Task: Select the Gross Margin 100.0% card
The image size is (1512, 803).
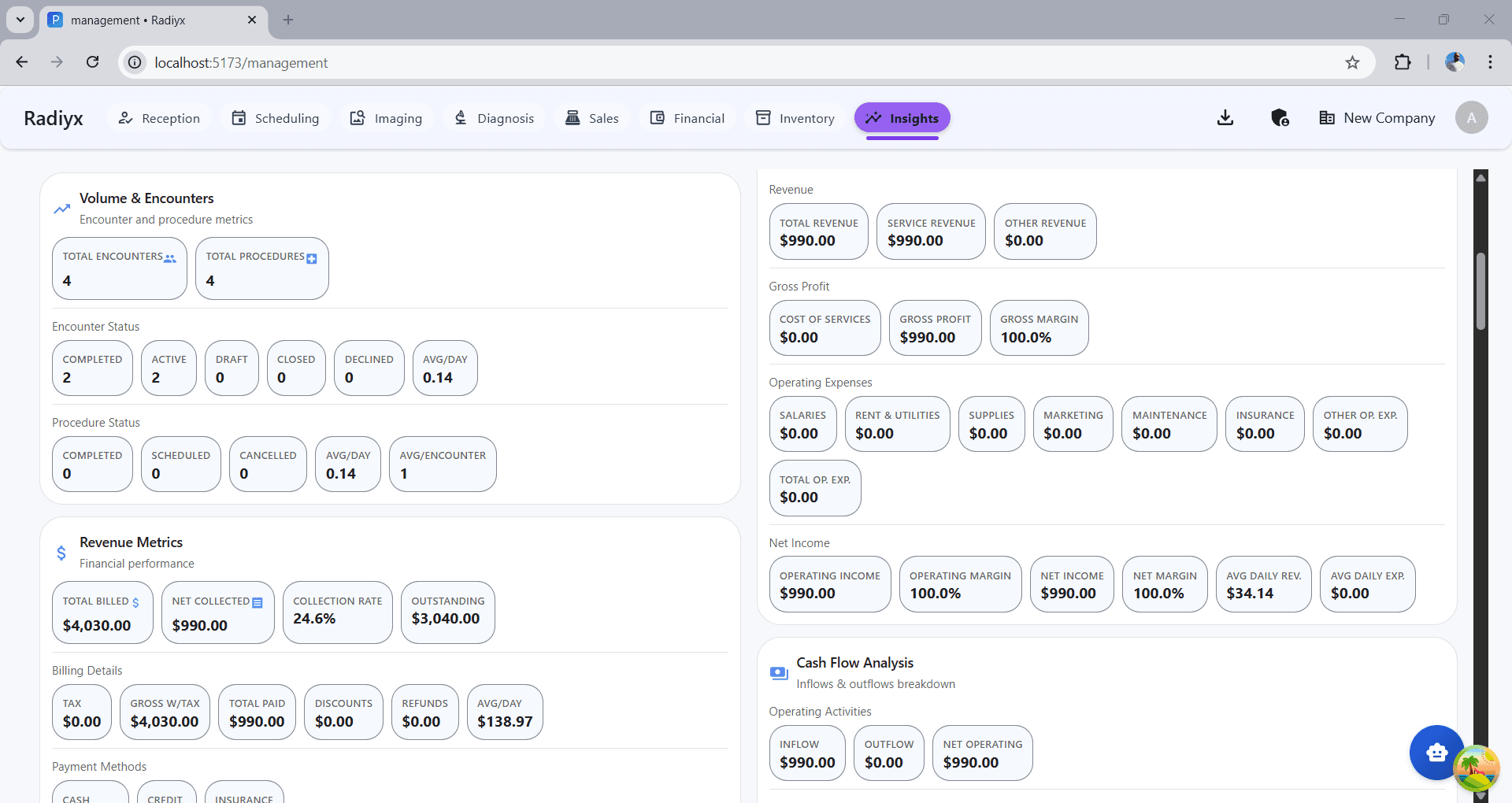Action: click(x=1039, y=327)
